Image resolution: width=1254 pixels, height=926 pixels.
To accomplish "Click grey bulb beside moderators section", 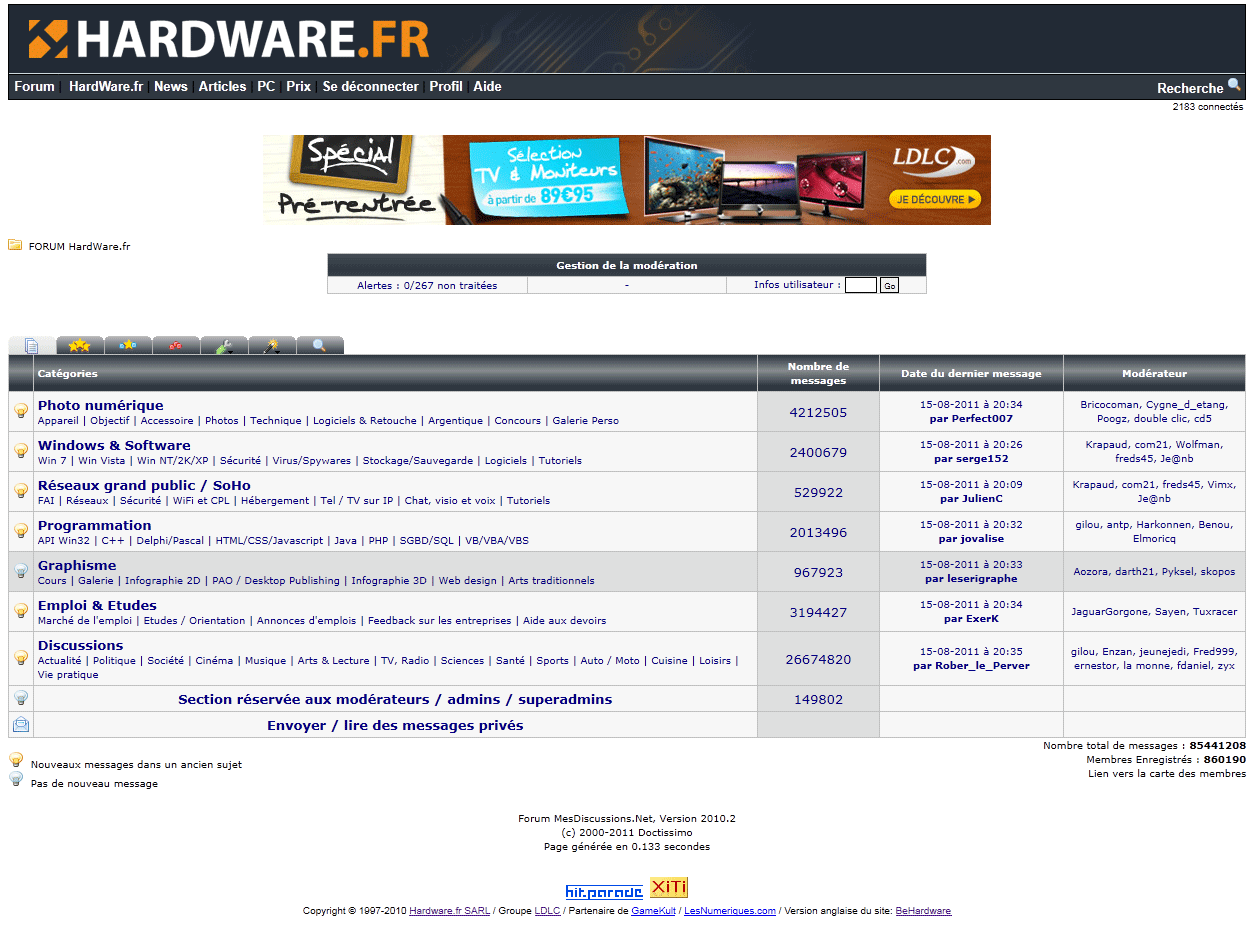I will coord(21,698).
